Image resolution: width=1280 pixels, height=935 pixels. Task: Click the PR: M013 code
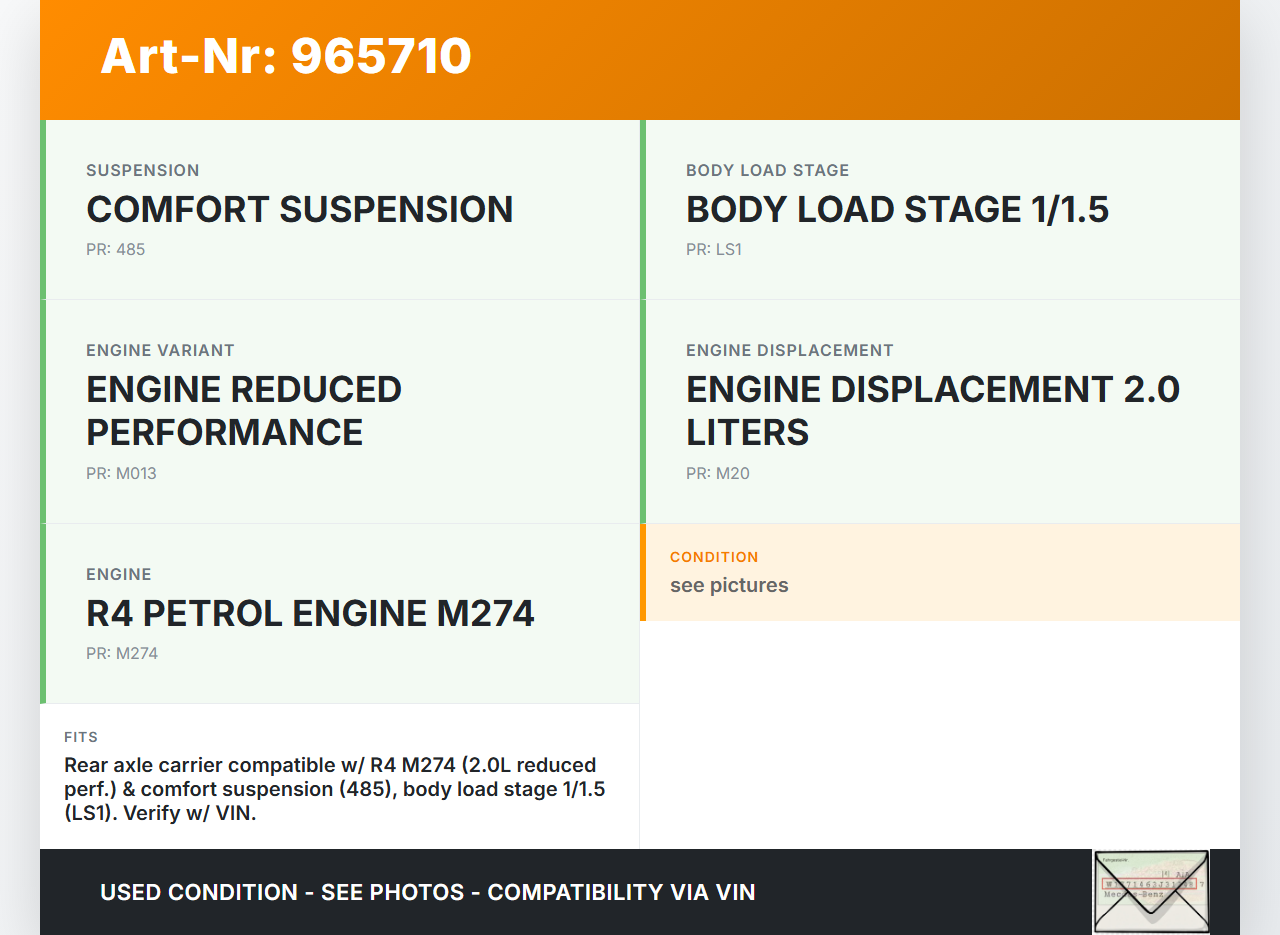(x=121, y=473)
